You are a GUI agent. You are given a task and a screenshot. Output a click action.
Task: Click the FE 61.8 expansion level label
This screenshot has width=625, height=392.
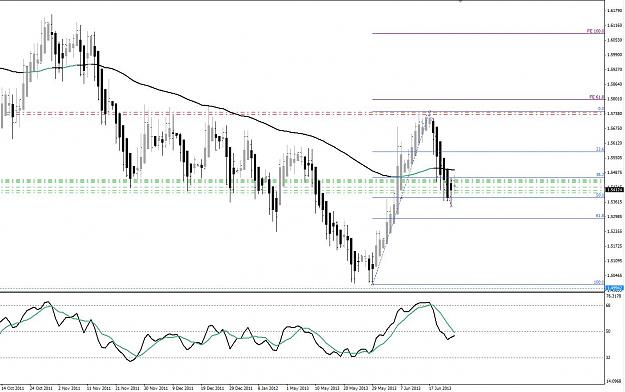coord(597,97)
